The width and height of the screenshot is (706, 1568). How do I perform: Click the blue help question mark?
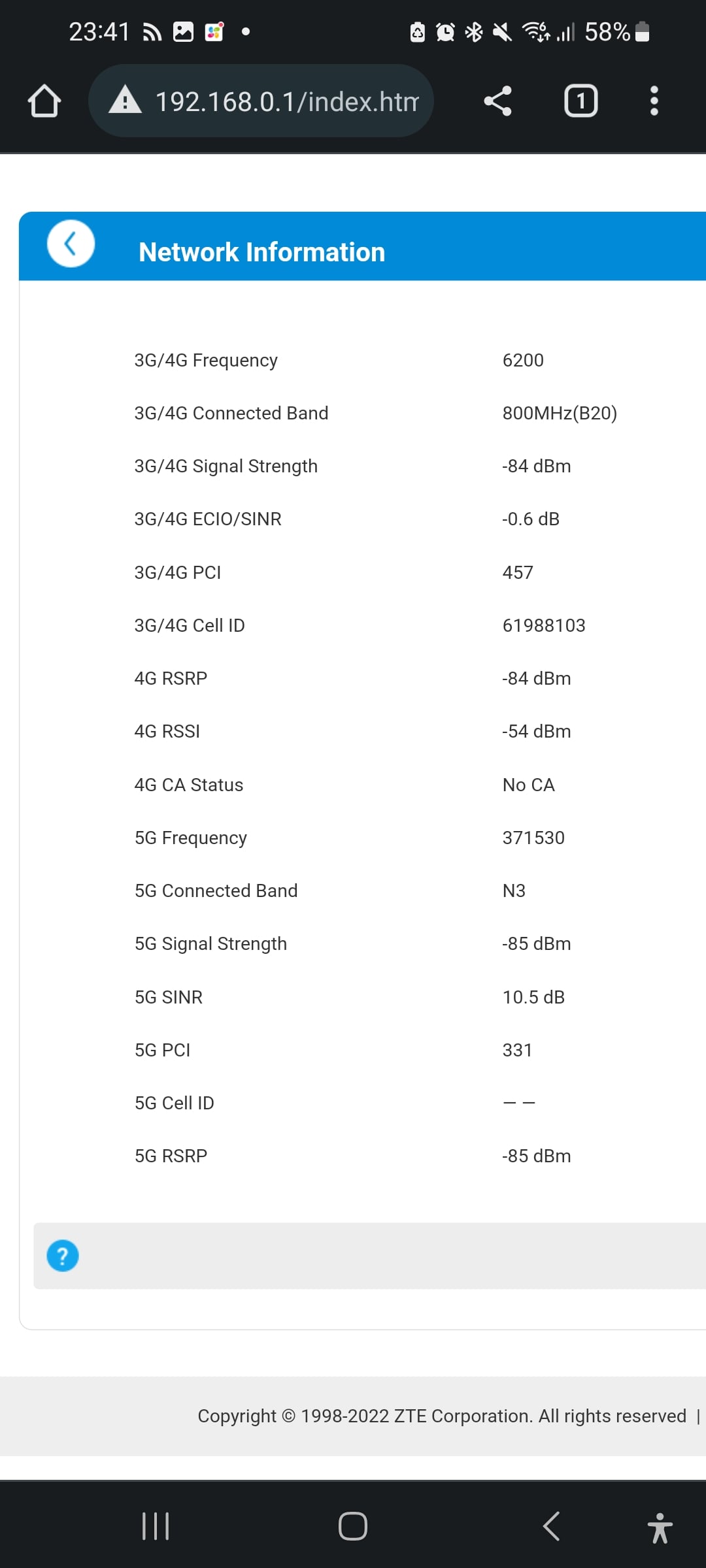point(63,1256)
